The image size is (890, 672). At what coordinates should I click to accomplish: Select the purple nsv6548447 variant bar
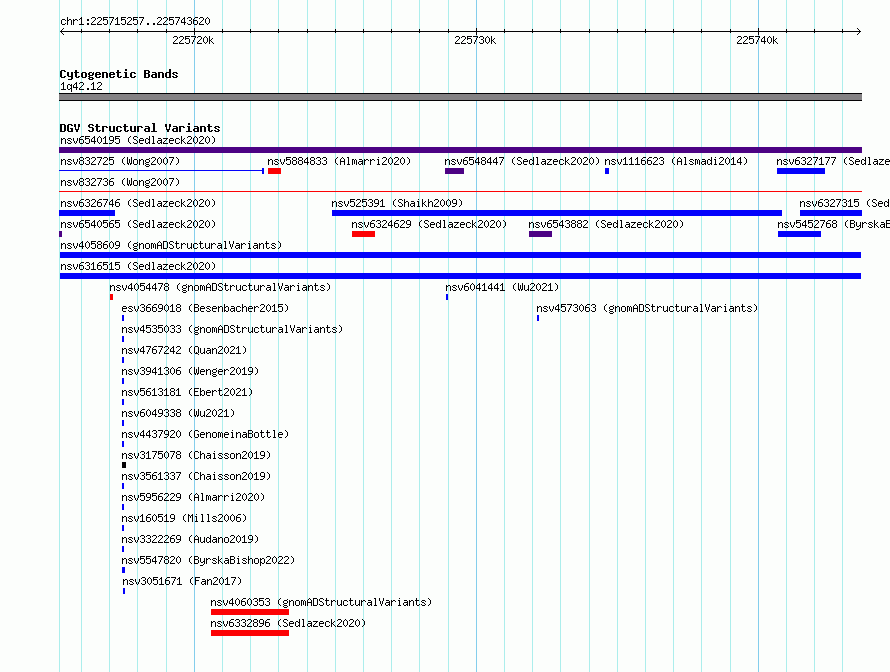455,171
